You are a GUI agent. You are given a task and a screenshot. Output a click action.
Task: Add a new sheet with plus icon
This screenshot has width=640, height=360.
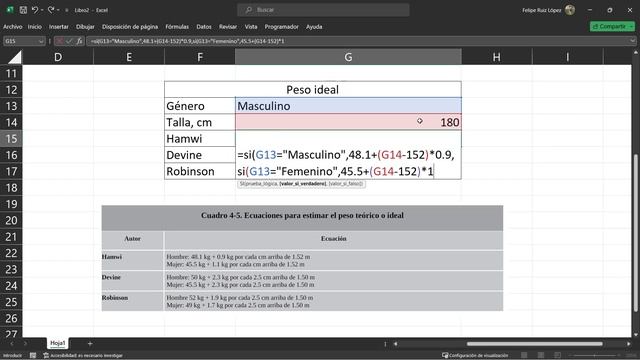90,344
